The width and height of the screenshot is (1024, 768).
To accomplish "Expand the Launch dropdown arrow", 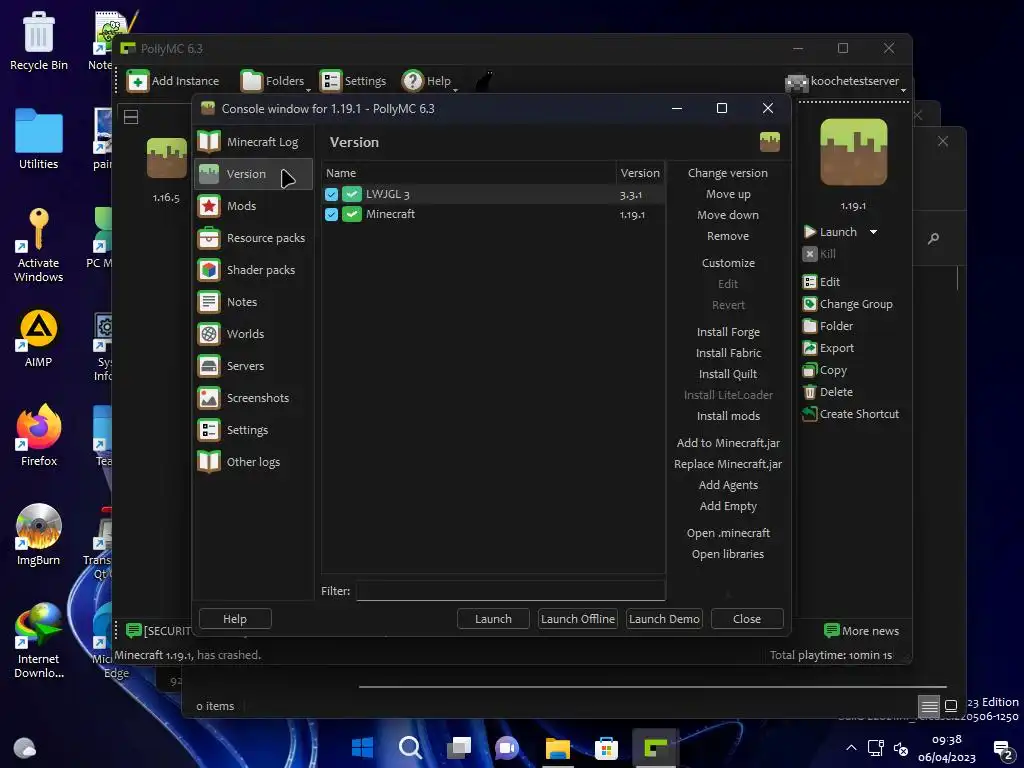I will point(873,232).
